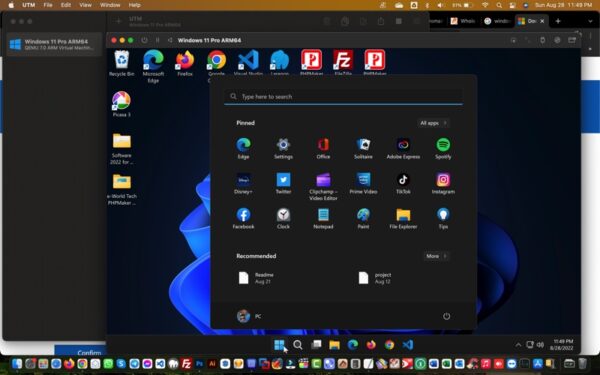Open File Explorer from the Windows taskbar
Screen dimensions: 600x375
point(334,345)
